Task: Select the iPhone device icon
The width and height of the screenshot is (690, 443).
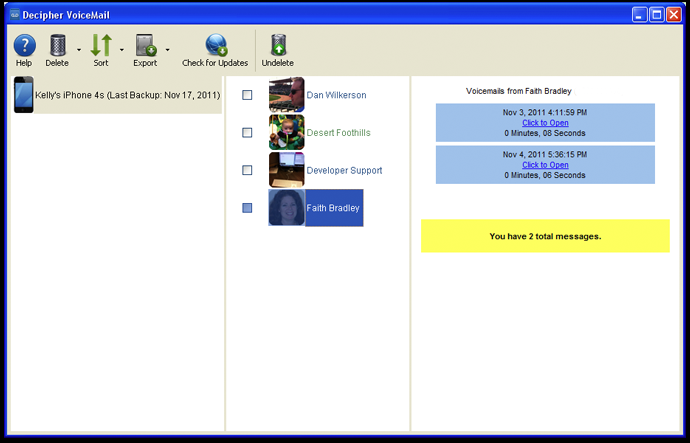Action: (23, 95)
